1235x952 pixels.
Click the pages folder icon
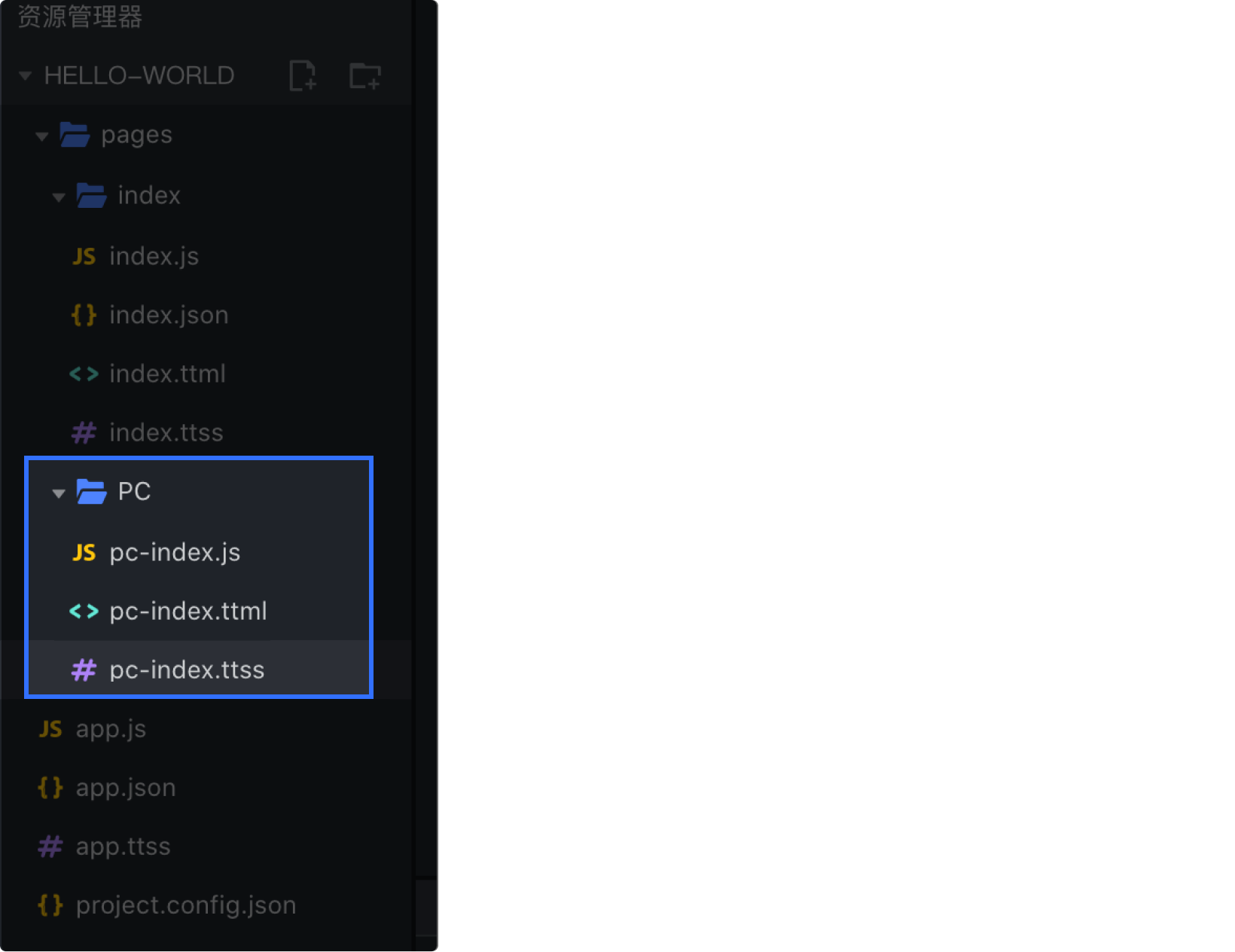[x=75, y=135]
